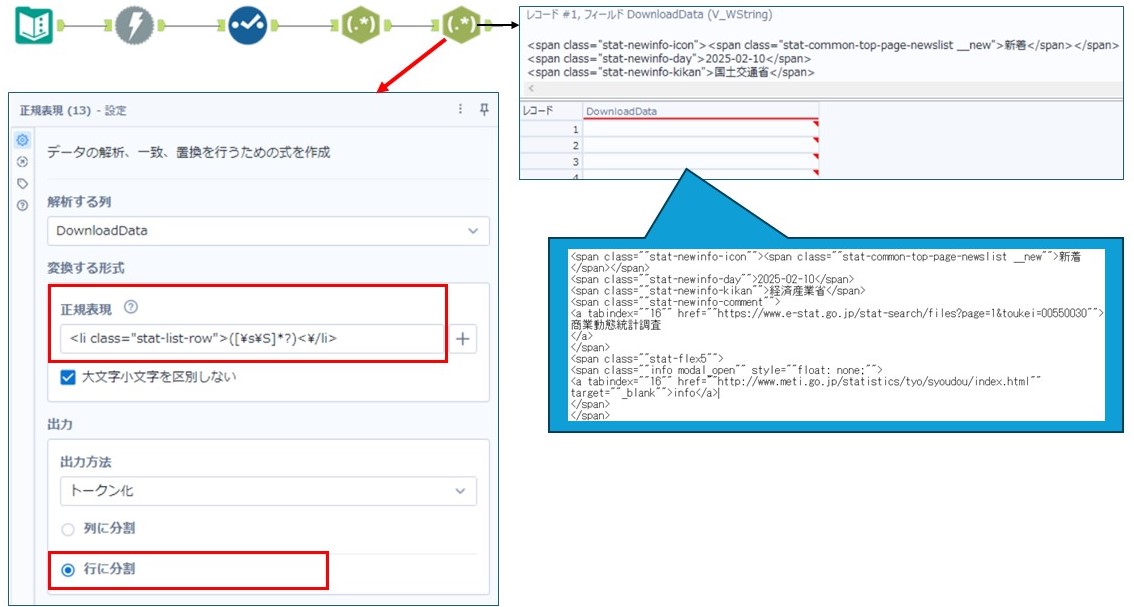The image size is (1134, 607).
Task: Select the 行に分割 radio option
Action: [68, 569]
